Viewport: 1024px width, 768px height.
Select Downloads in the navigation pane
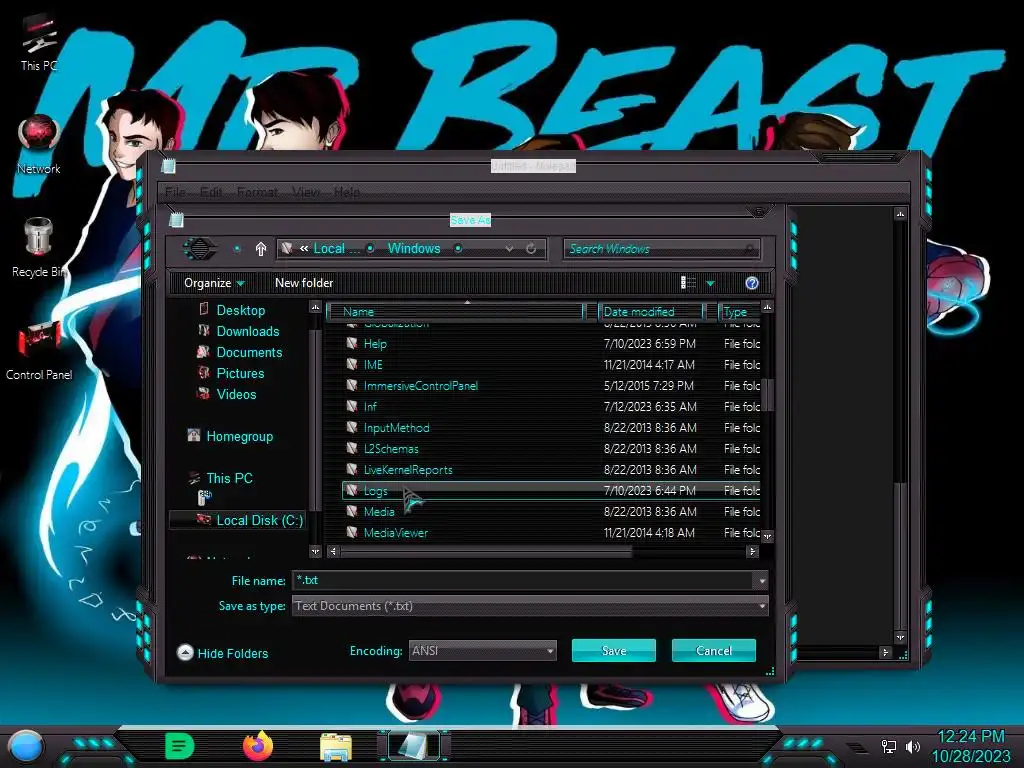pos(248,331)
